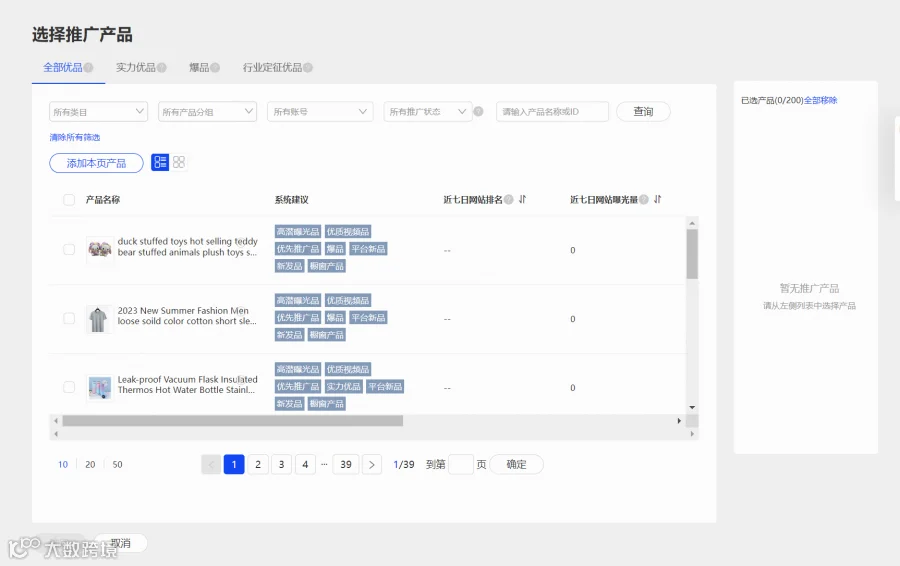Screen dimensions: 900x566
Task: Click the horizontal scrollbar under product table
Action: click(232, 421)
